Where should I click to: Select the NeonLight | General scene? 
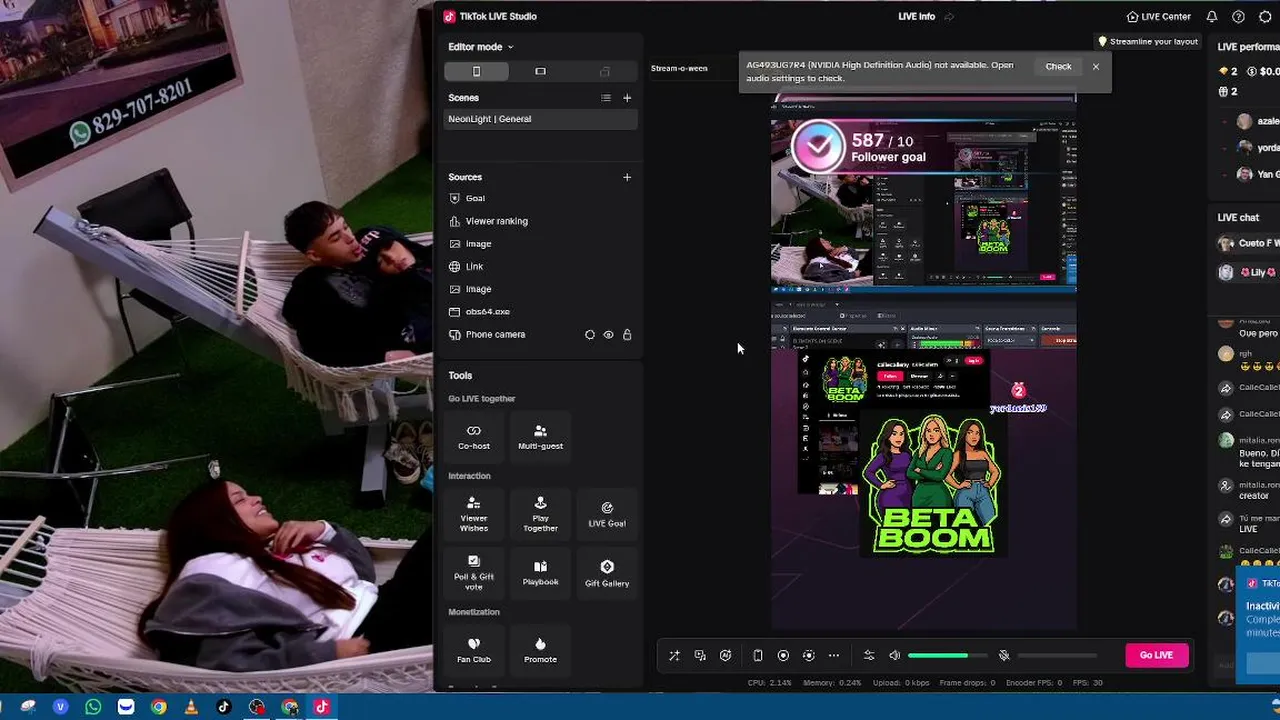[541, 119]
